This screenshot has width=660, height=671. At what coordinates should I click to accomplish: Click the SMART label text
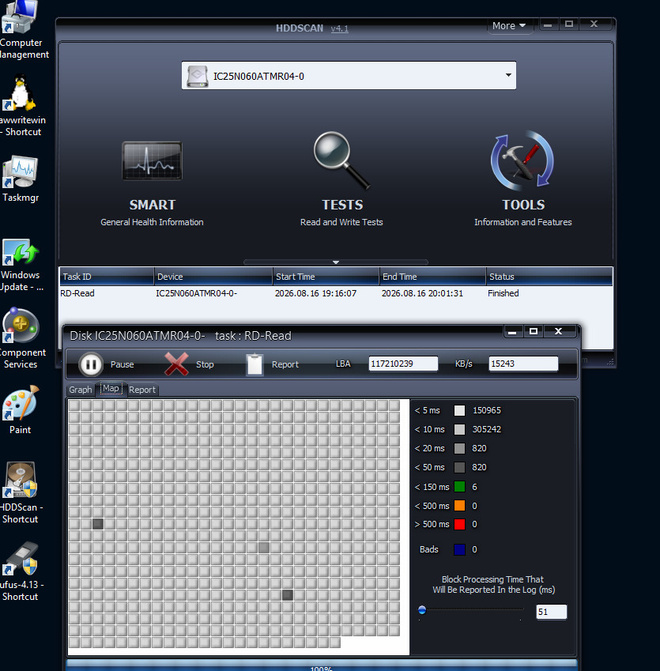(x=152, y=205)
